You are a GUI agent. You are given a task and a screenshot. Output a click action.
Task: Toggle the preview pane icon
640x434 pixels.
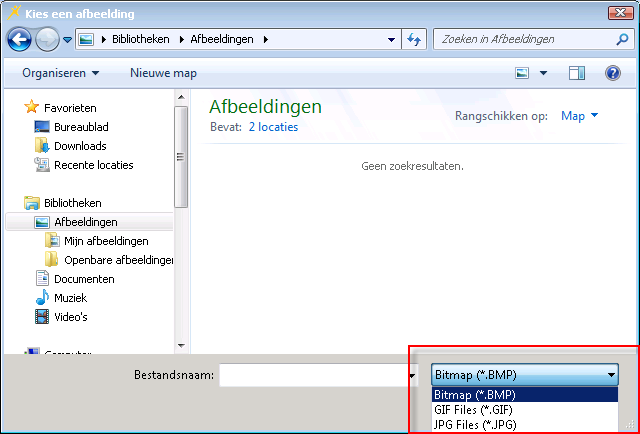click(x=577, y=73)
